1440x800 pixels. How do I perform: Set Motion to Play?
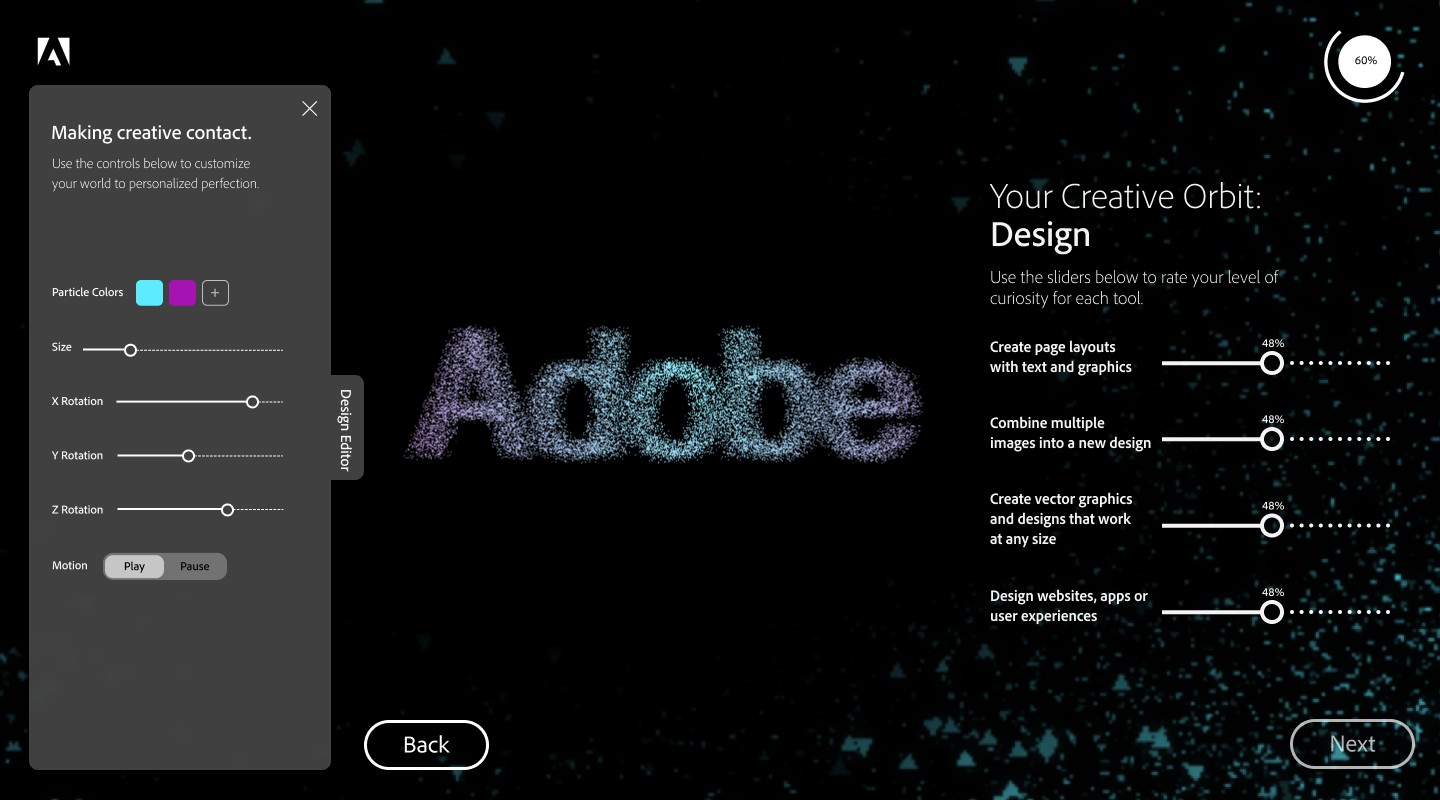click(x=134, y=566)
